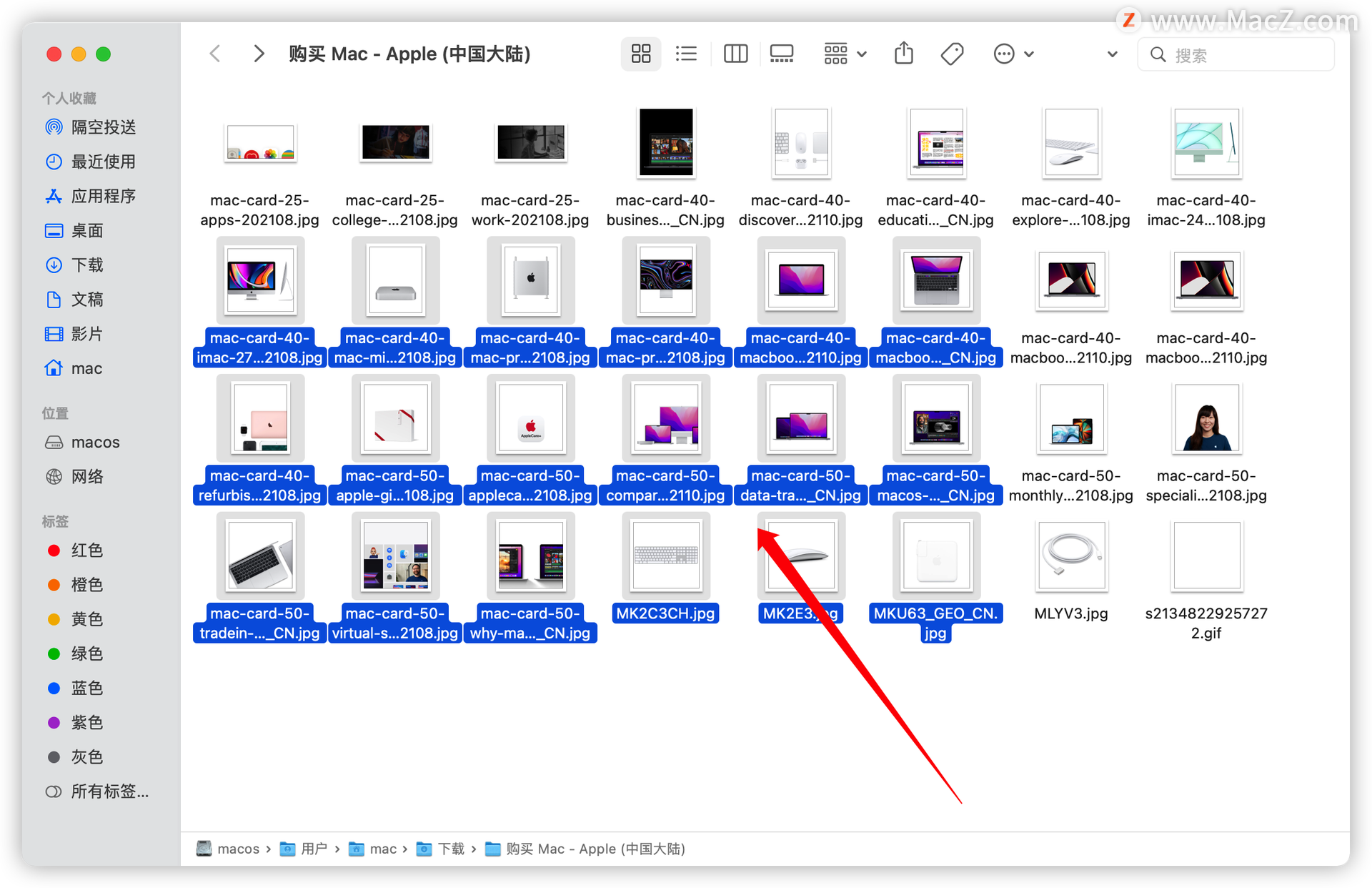Select mac-card-25-college file thumbnail
The image size is (1372, 888).
(395, 142)
